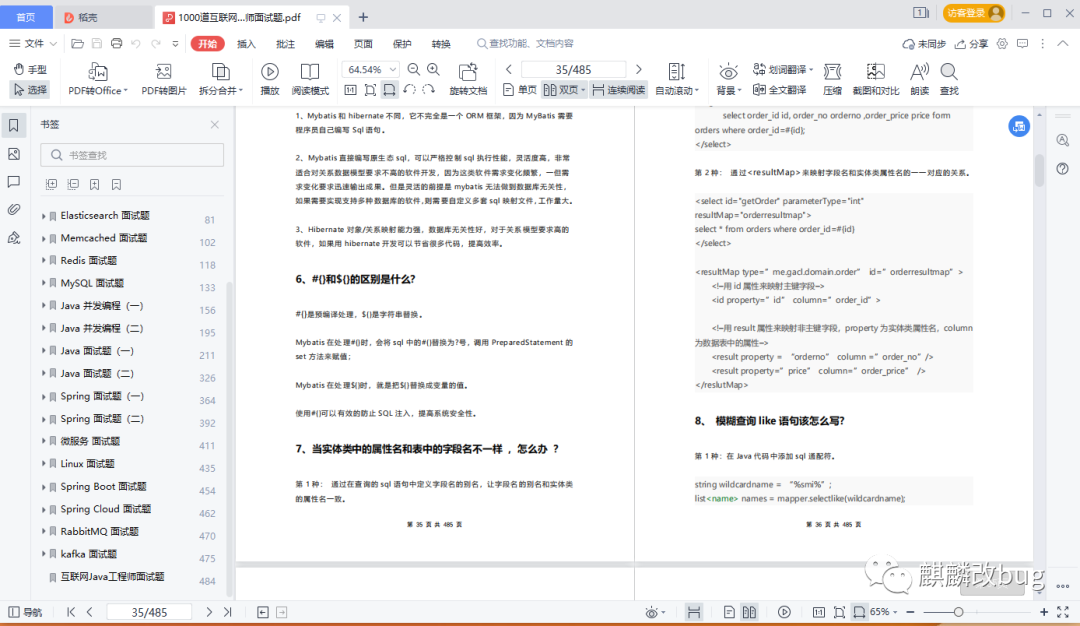Click the new tab plus button
The image size is (1080, 626).
pos(364,17)
